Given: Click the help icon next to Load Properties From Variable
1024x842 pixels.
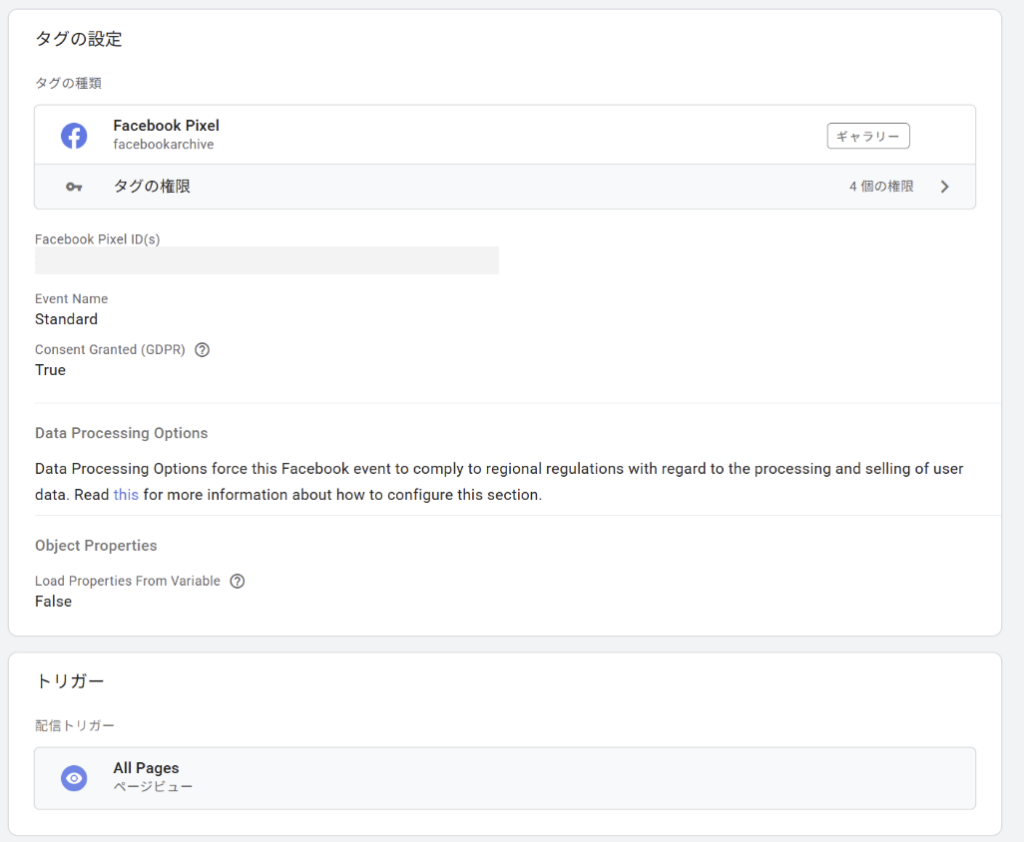Looking at the screenshot, I should coord(238,581).
